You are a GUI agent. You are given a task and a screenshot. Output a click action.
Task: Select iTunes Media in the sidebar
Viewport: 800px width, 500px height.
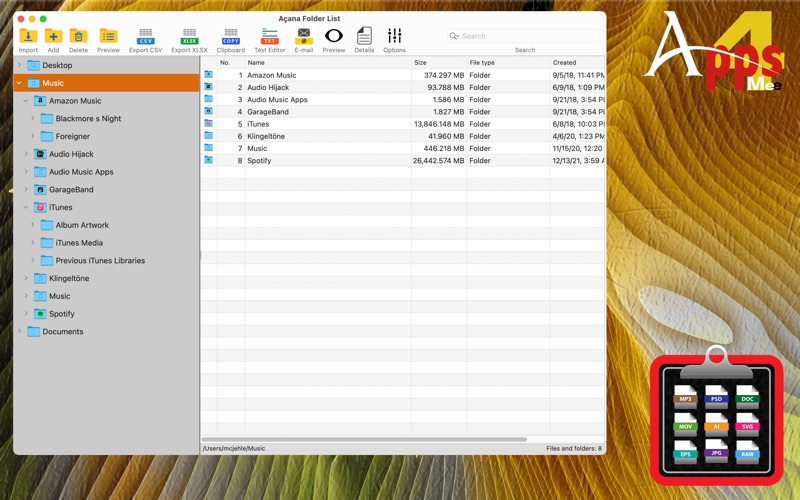79,242
